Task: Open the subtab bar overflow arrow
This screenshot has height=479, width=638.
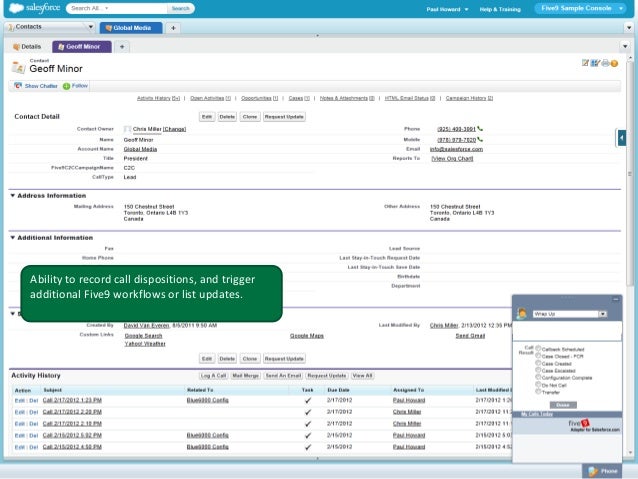Action: click(x=625, y=46)
